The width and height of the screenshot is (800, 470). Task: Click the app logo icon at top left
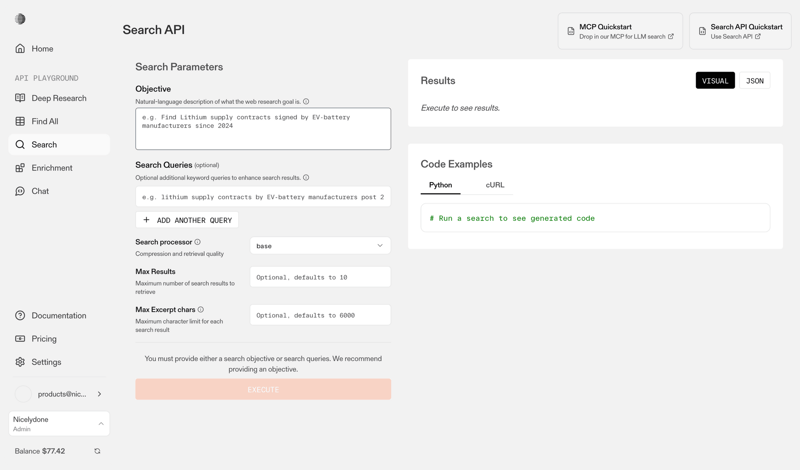[x=20, y=19]
